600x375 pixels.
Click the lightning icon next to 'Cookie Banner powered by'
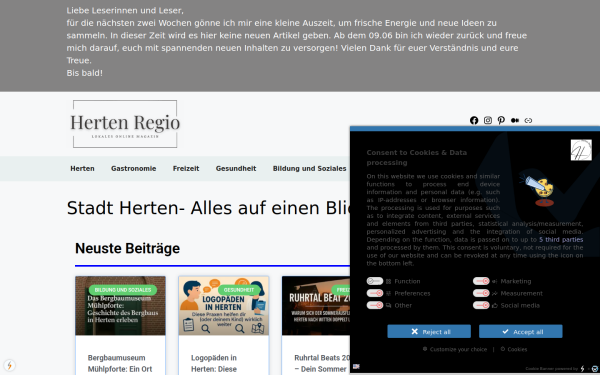582,369
